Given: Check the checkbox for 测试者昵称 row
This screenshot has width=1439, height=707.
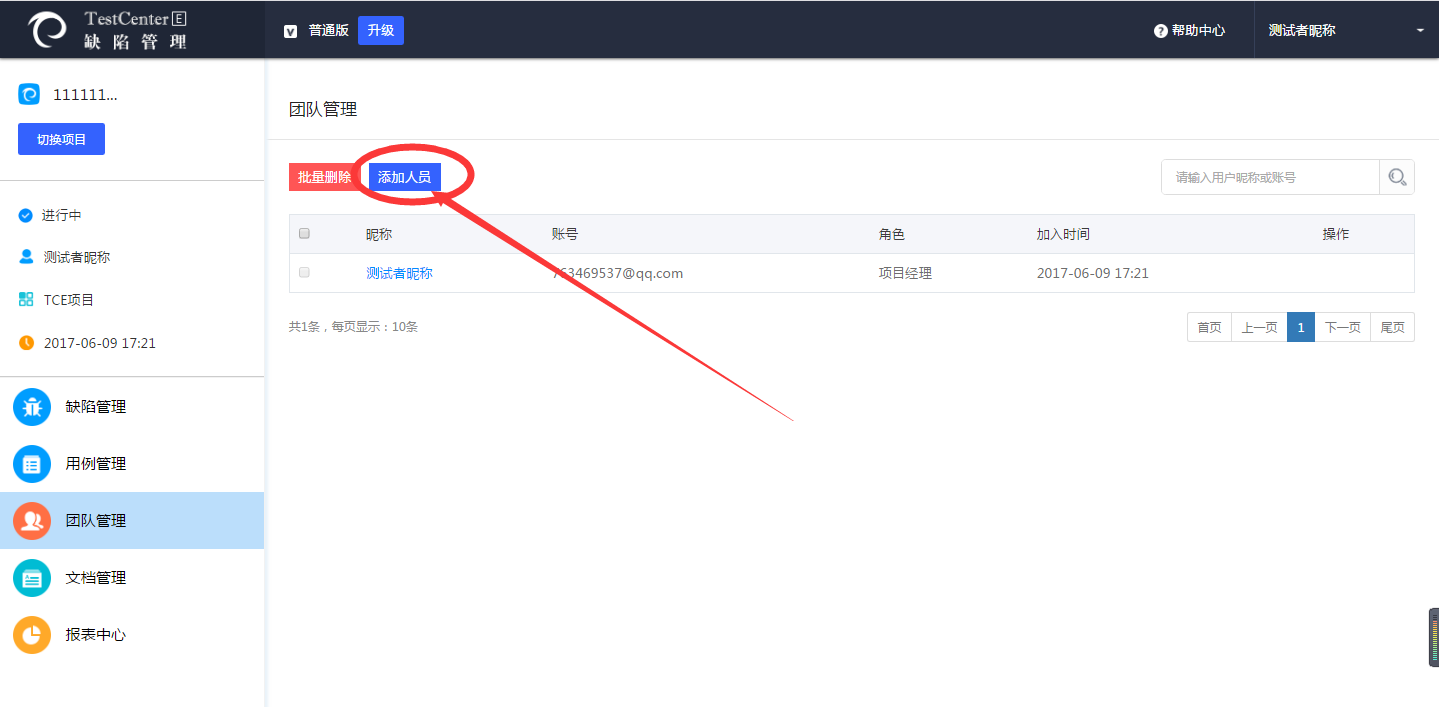Looking at the screenshot, I should 305,272.
